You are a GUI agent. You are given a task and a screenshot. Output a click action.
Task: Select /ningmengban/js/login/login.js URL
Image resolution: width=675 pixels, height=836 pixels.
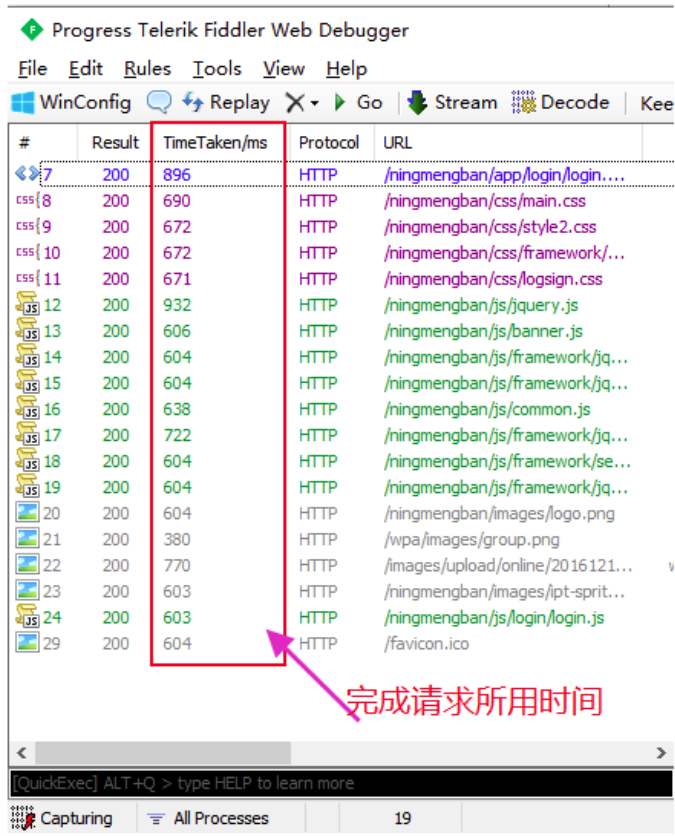(494, 618)
